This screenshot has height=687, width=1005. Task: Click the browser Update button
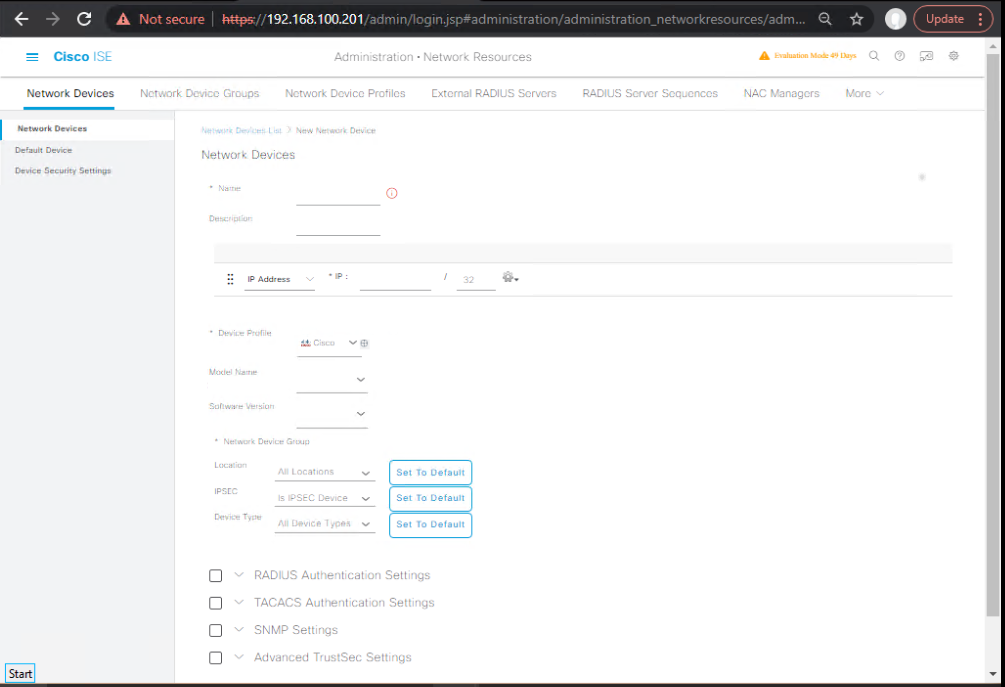952,19
